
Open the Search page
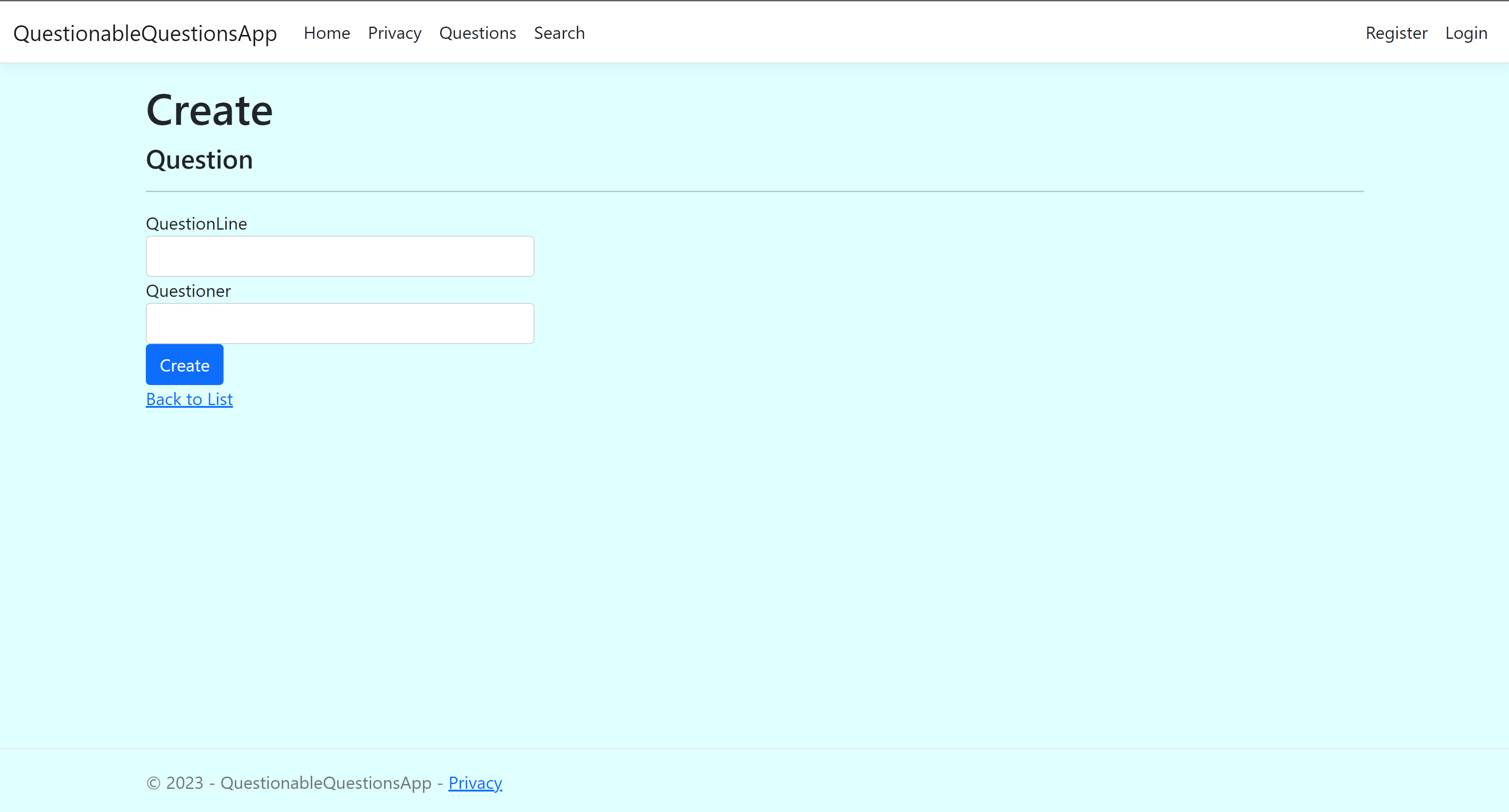559,33
